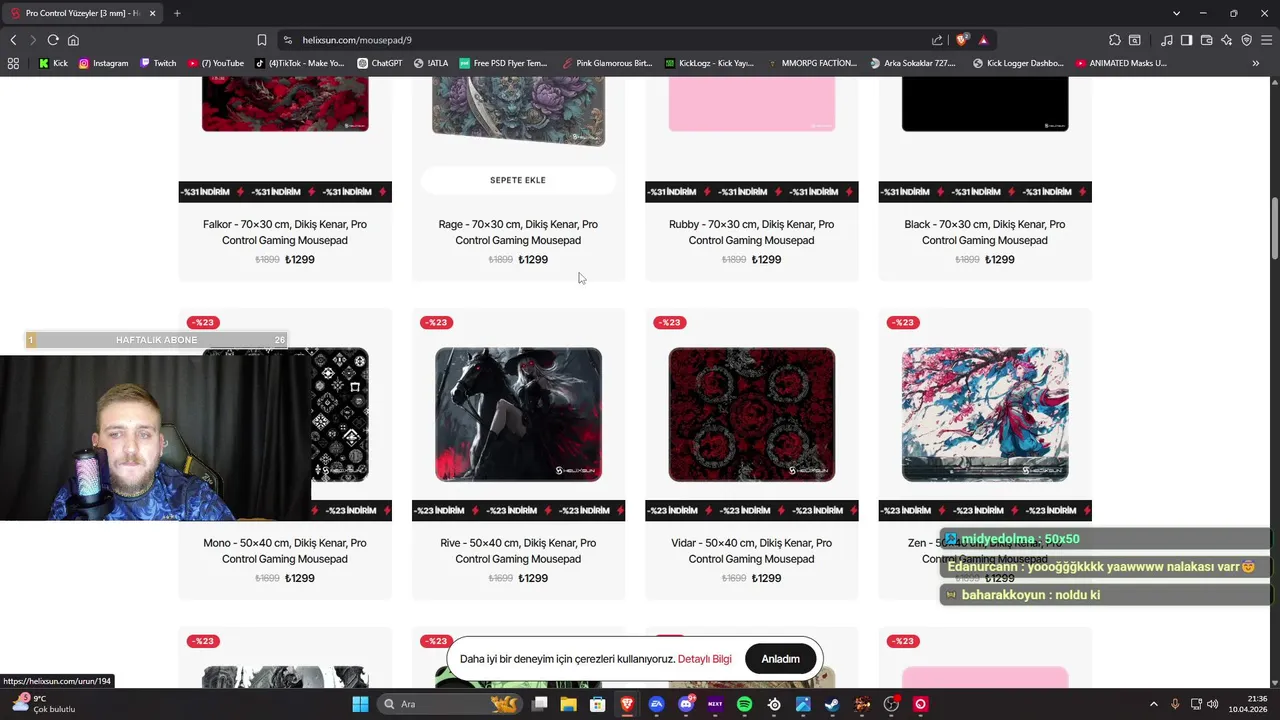Screen dimensions: 1280x720
Task: Bookmark this page with the bookmark icon
Action: 262,40
